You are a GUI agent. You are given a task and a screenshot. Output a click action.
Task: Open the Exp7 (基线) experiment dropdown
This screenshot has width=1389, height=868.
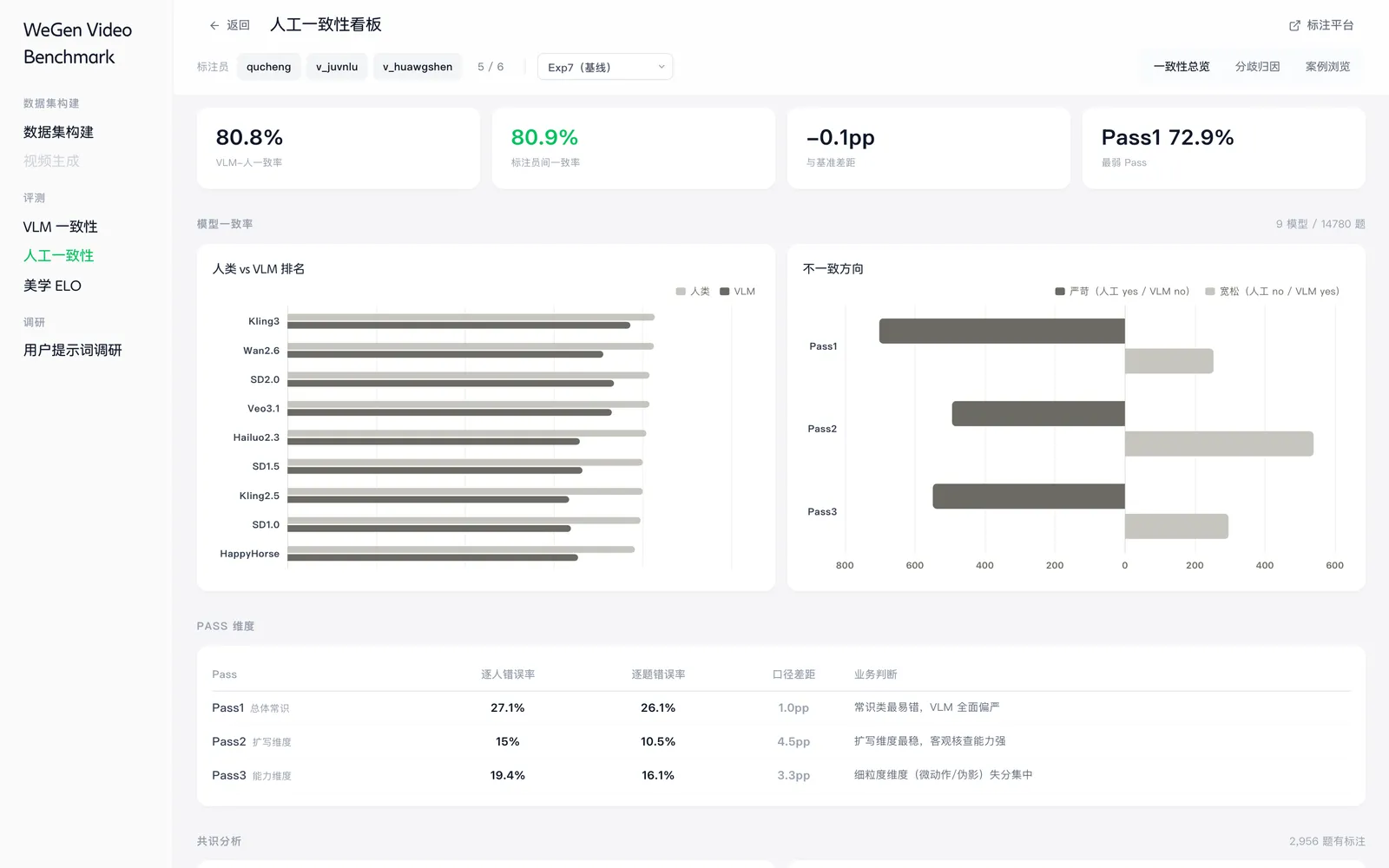pos(605,67)
